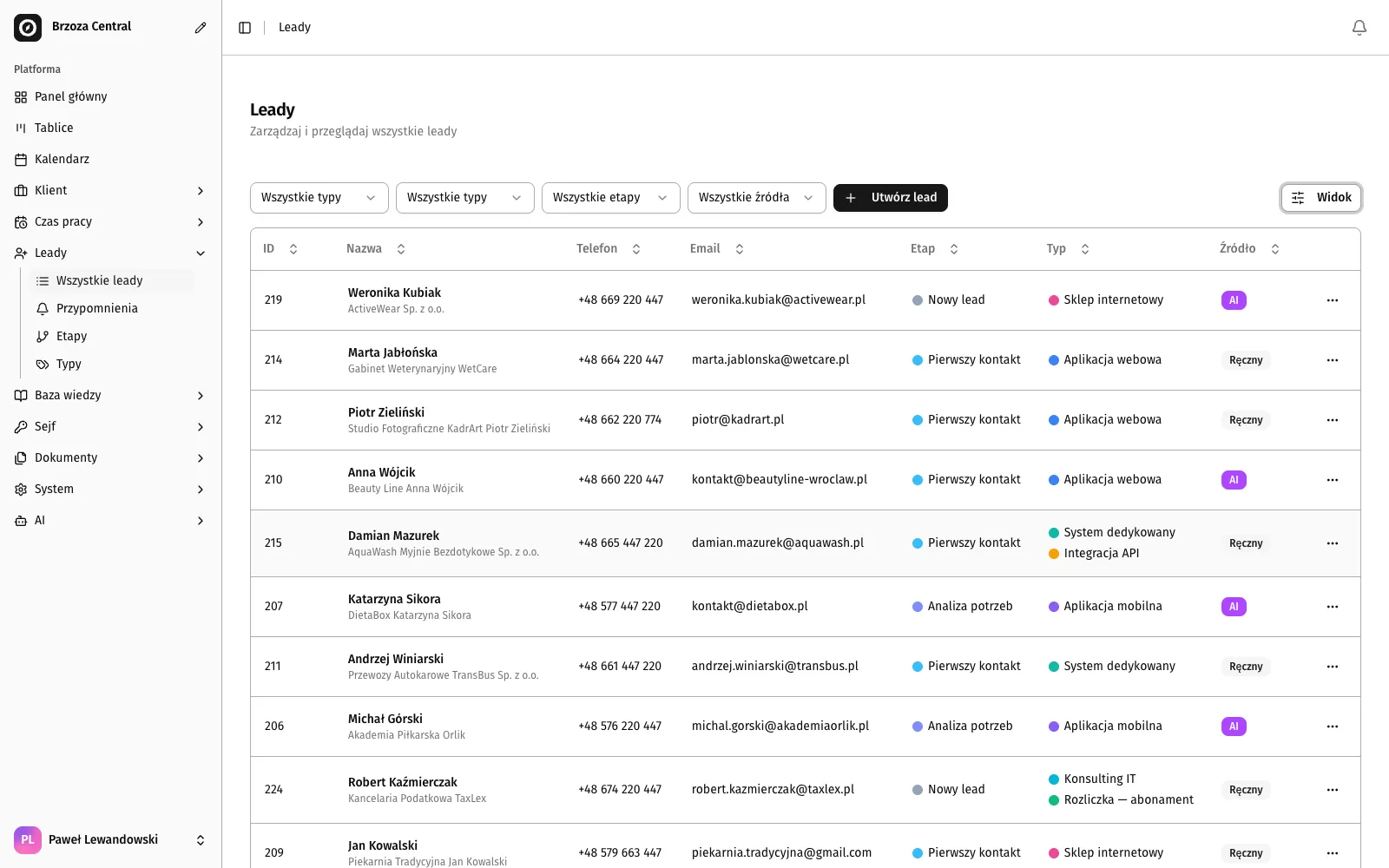Open row actions for Piotr Zieliński

point(1333,420)
